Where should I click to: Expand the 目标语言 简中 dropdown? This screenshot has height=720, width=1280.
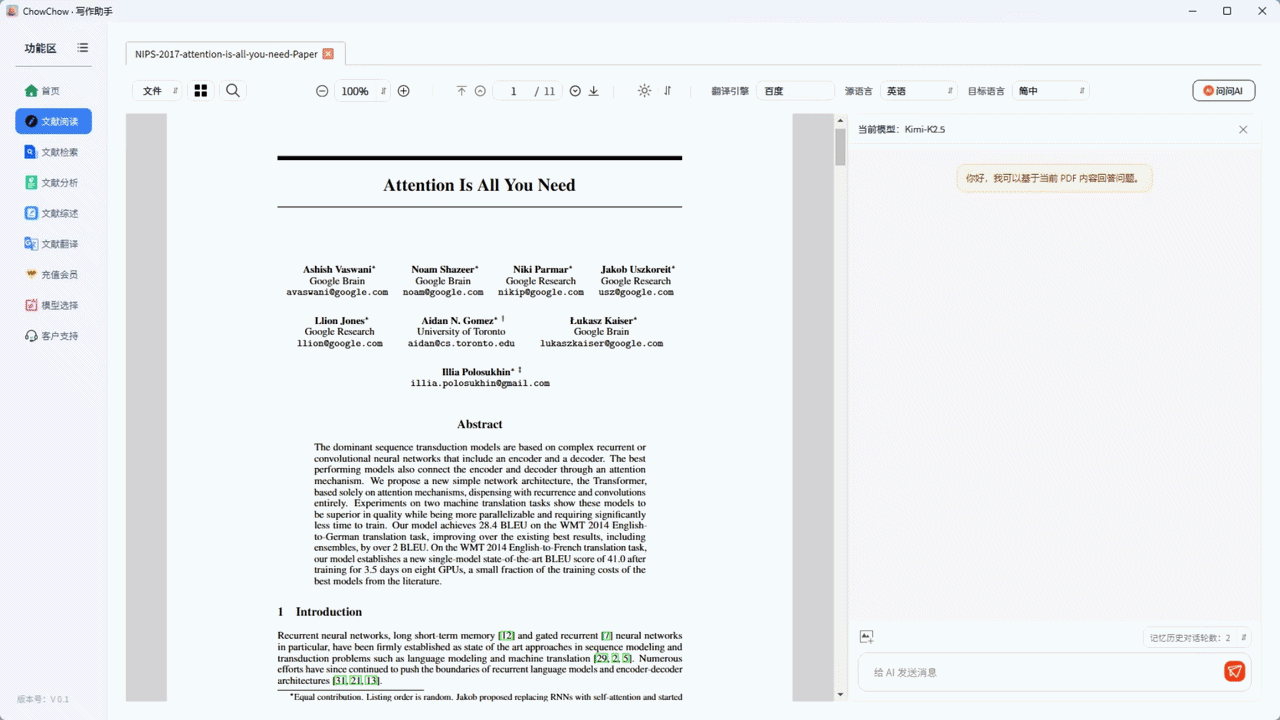(1050, 91)
